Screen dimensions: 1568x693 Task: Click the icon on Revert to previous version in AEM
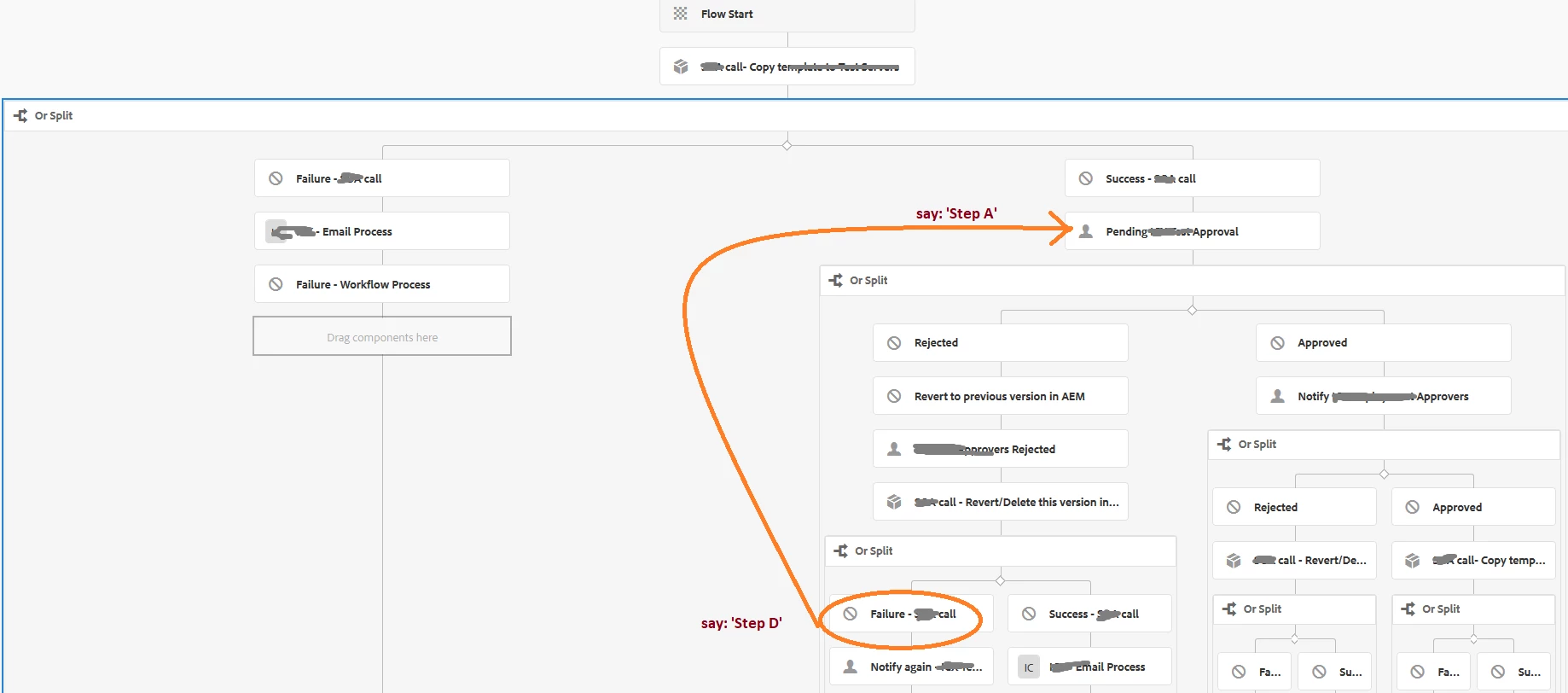(894, 396)
